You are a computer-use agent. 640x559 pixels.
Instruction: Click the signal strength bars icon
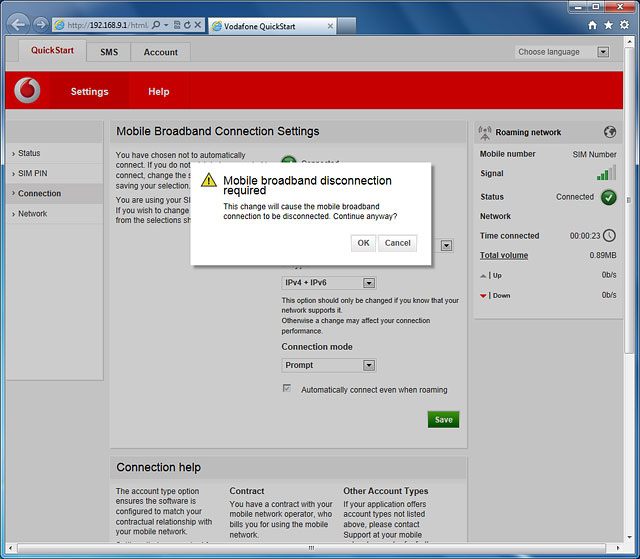coord(606,173)
